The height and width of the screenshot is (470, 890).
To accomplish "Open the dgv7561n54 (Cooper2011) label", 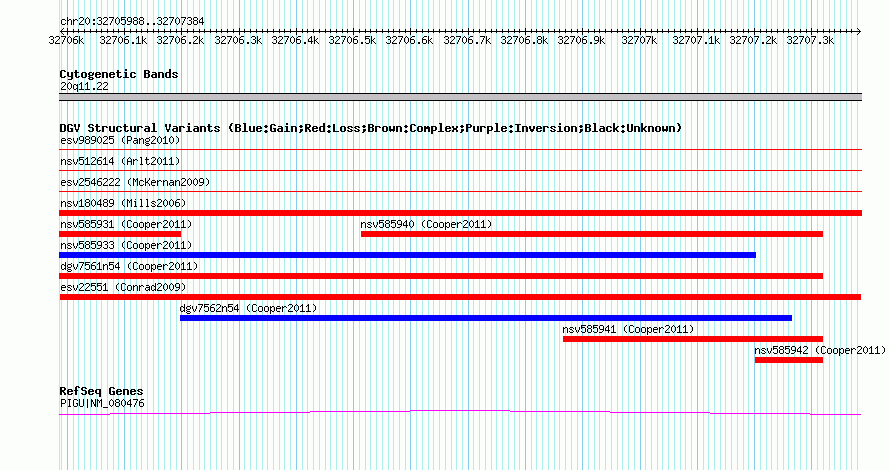I will [x=129, y=266].
